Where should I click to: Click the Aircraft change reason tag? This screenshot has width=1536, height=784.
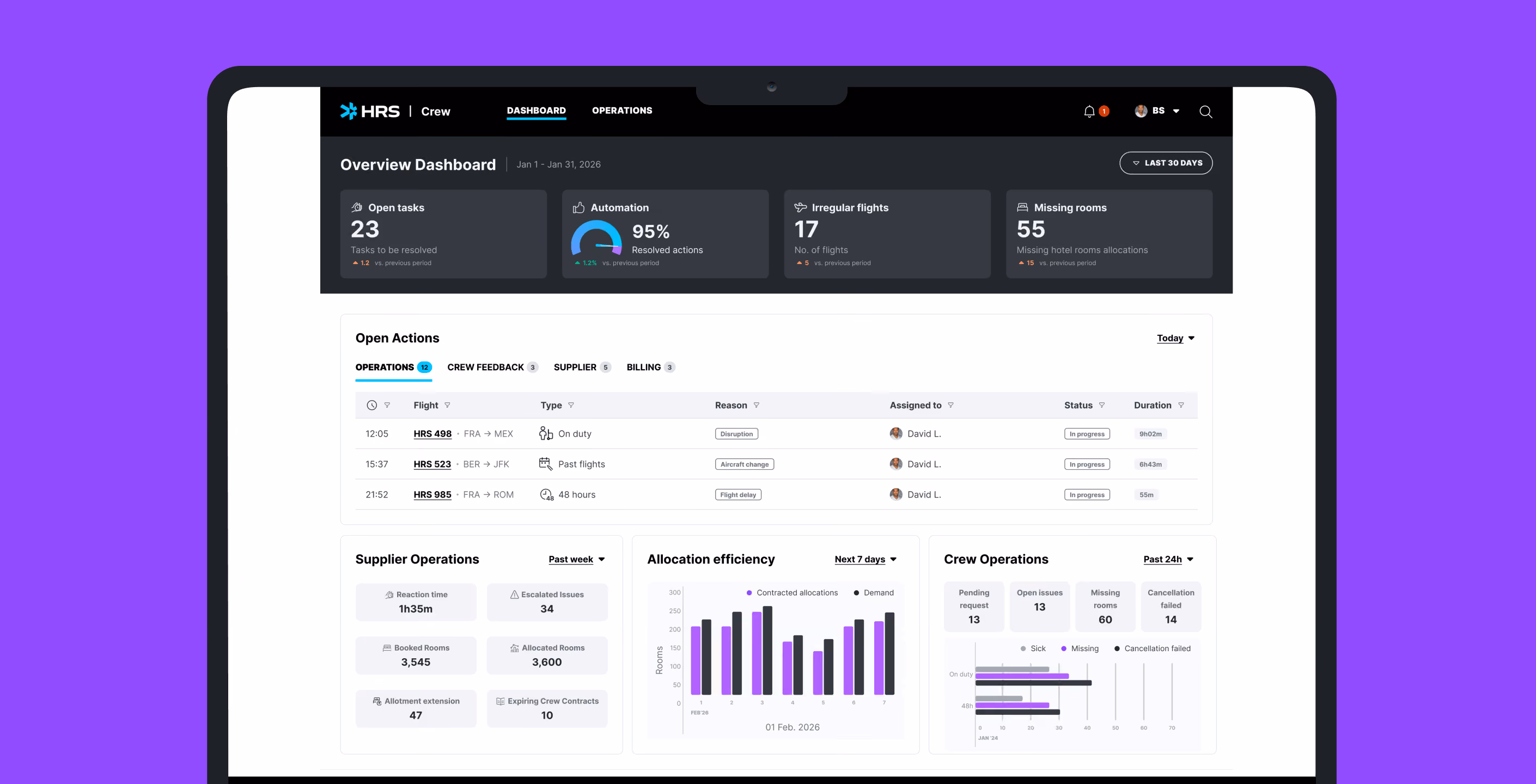744,464
